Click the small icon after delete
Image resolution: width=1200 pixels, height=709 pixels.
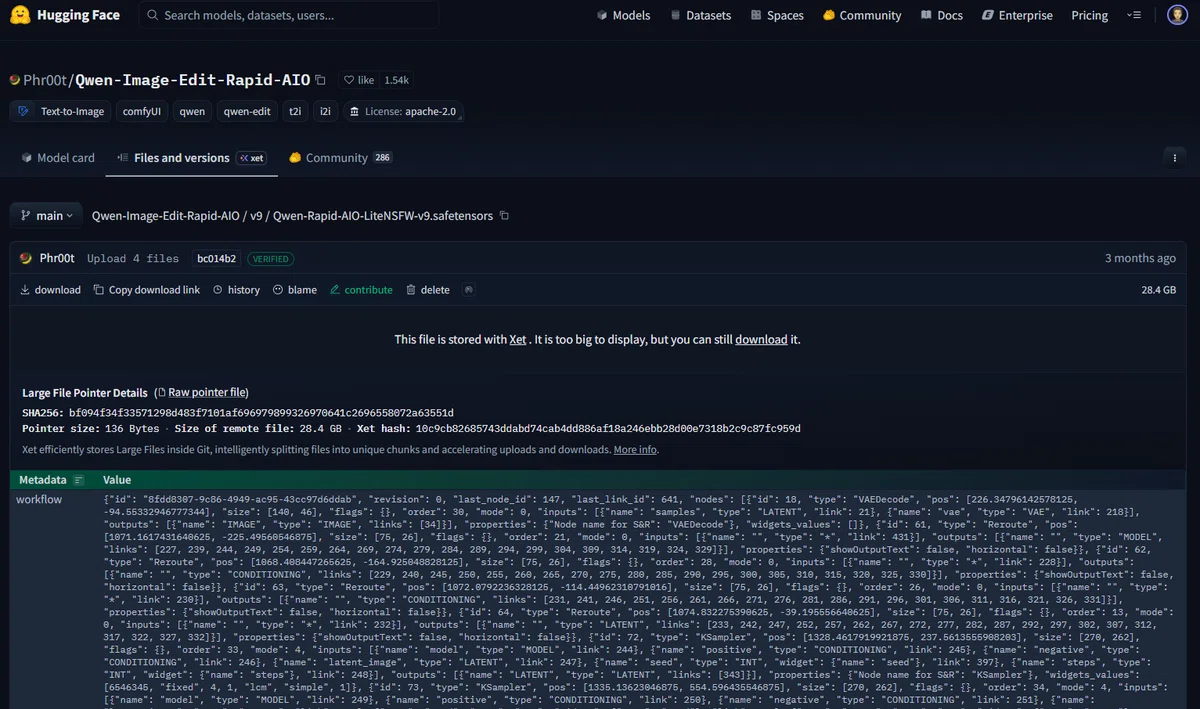[468, 290]
